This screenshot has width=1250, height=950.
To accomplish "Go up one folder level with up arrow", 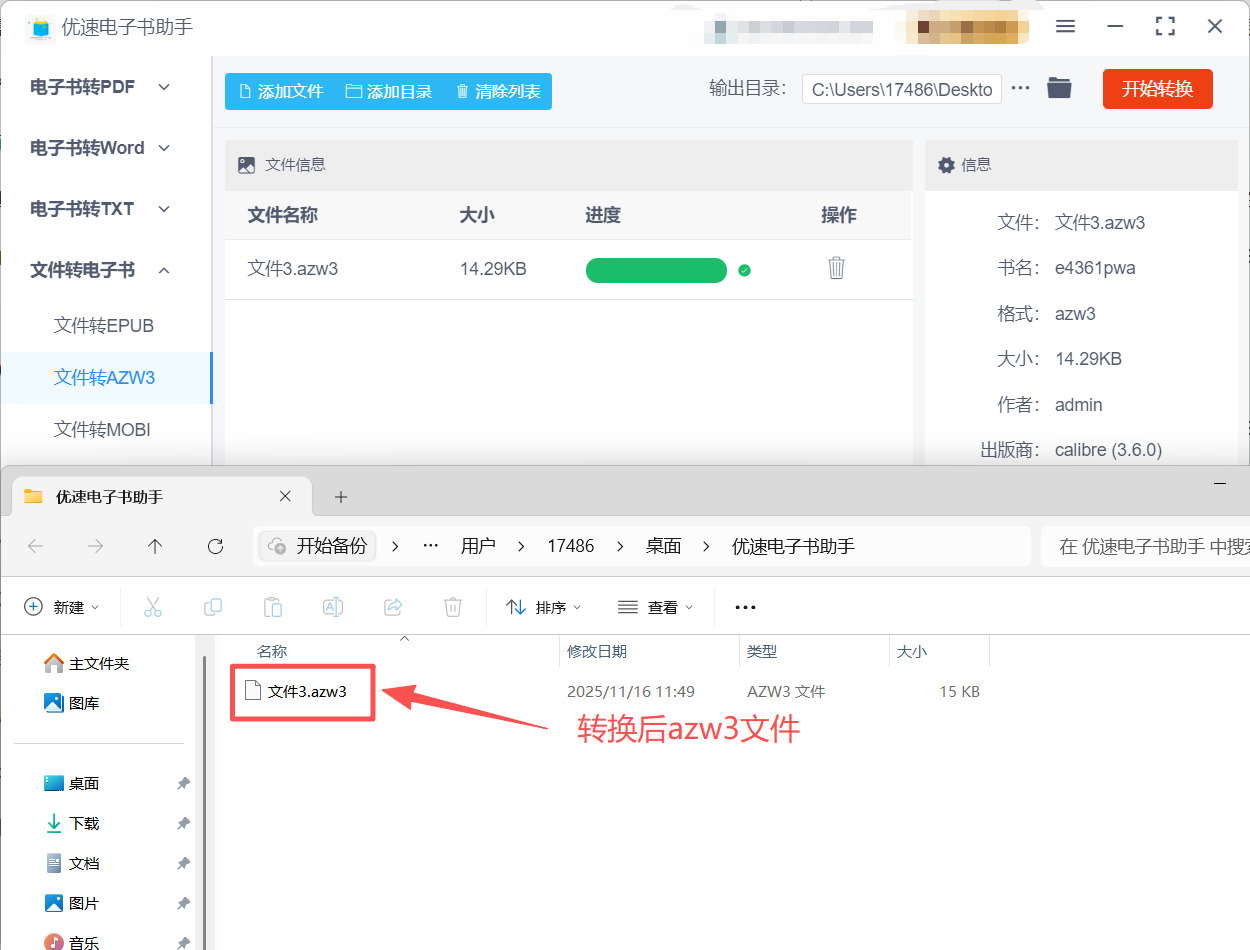I will pos(154,546).
